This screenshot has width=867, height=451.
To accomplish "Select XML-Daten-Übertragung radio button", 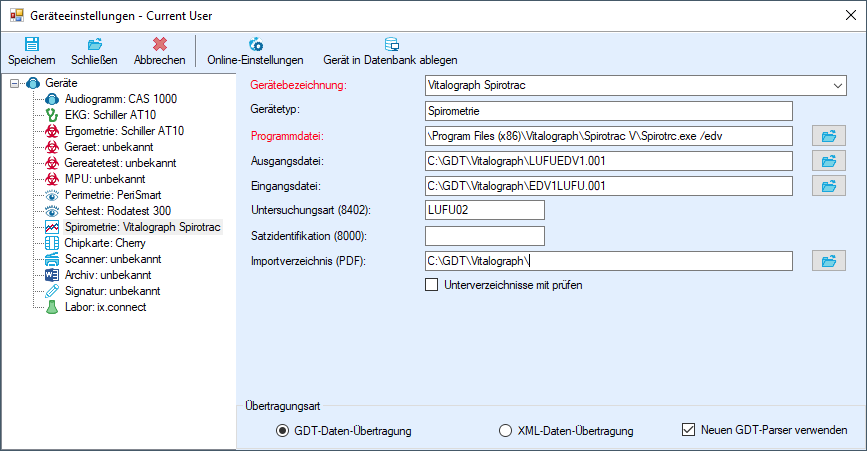I will point(505,431).
